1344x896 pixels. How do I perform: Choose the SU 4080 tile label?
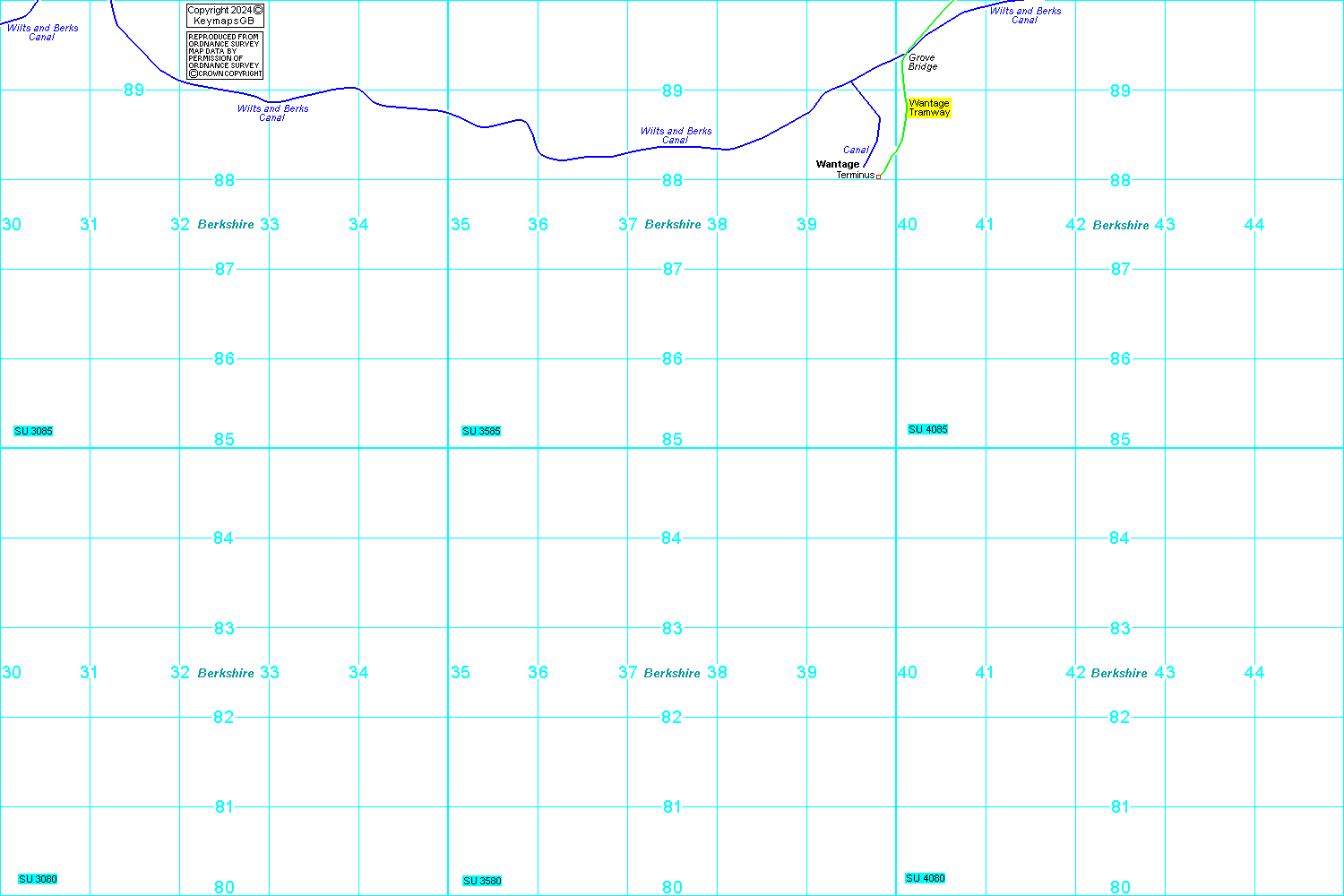click(x=926, y=878)
